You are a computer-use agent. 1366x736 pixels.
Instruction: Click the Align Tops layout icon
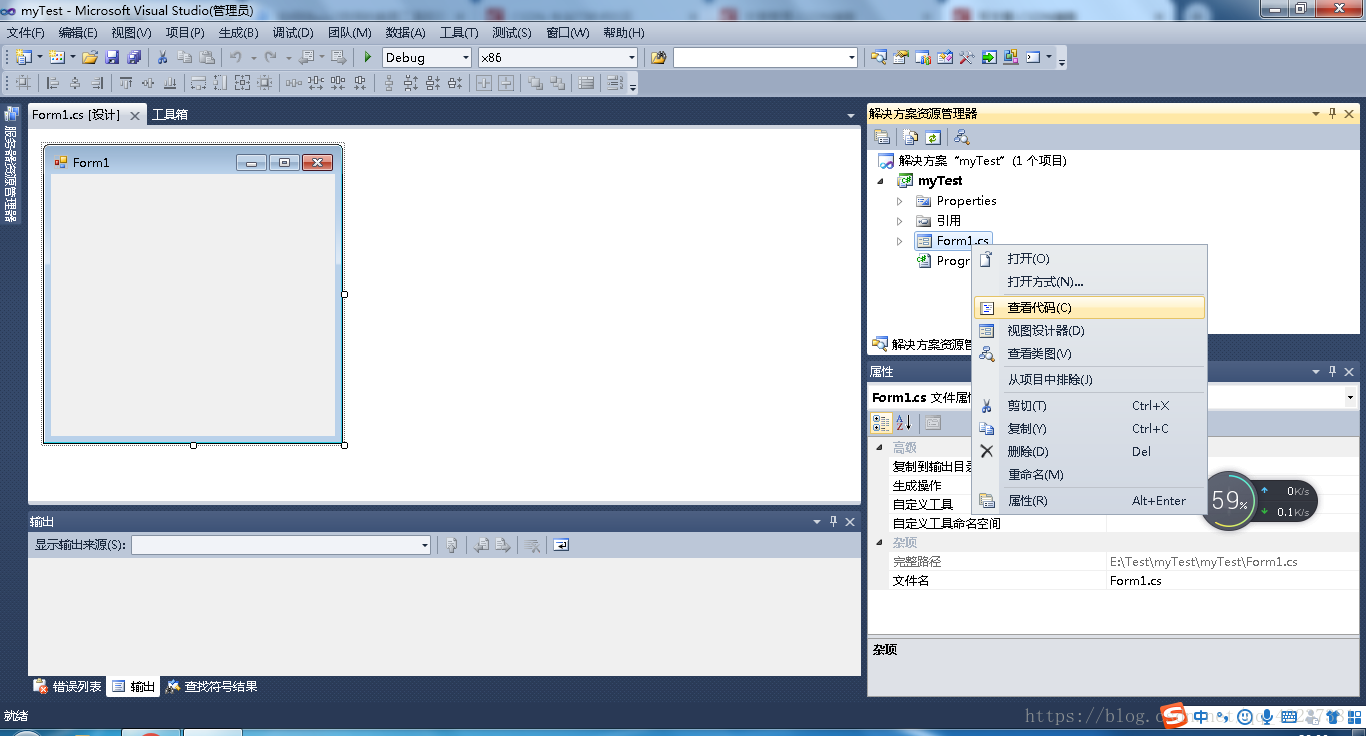pyautogui.click(x=126, y=83)
